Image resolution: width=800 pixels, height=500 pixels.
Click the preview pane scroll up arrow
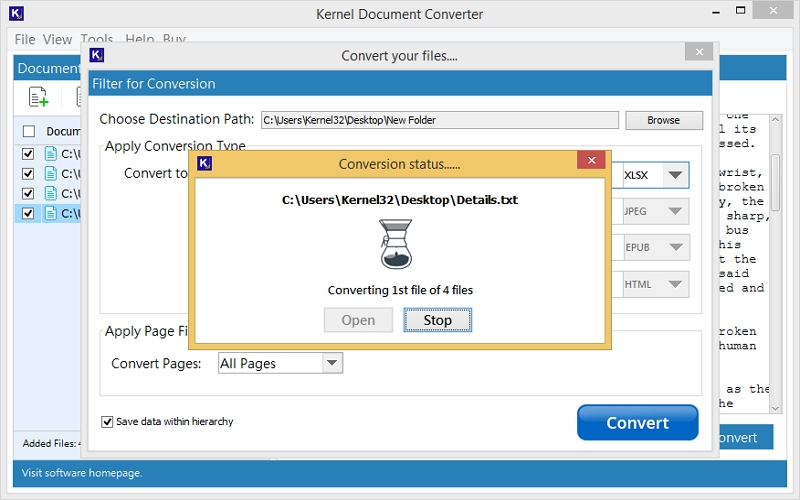point(776,120)
